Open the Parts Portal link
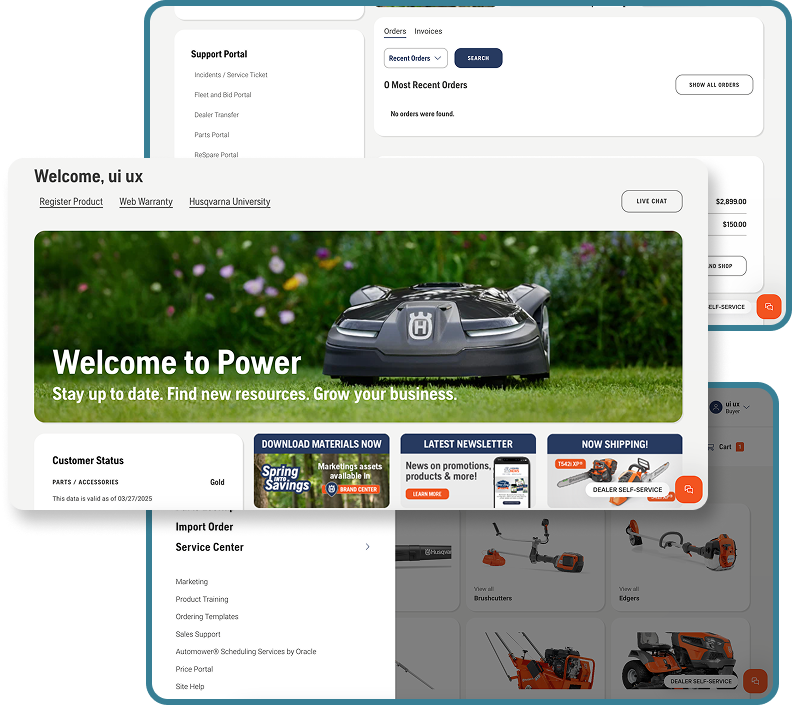This screenshot has width=792, height=705. click(212, 135)
